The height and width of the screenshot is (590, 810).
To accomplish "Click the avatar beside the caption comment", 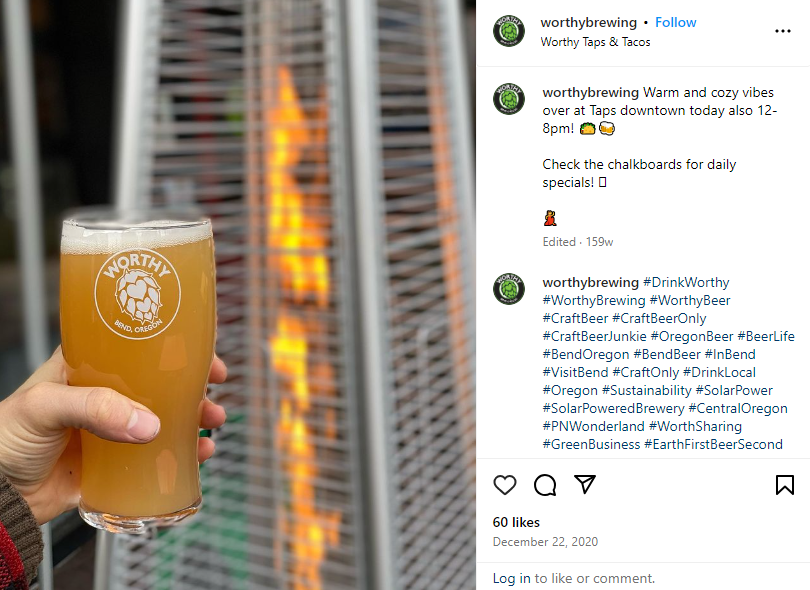I will pyautogui.click(x=509, y=99).
